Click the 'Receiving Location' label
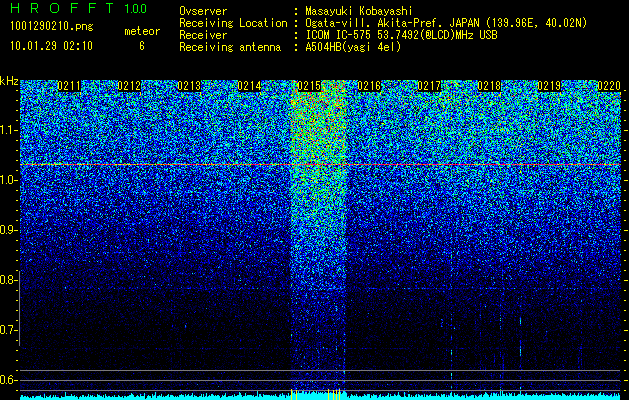The height and width of the screenshot is (400, 629). tap(233, 23)
